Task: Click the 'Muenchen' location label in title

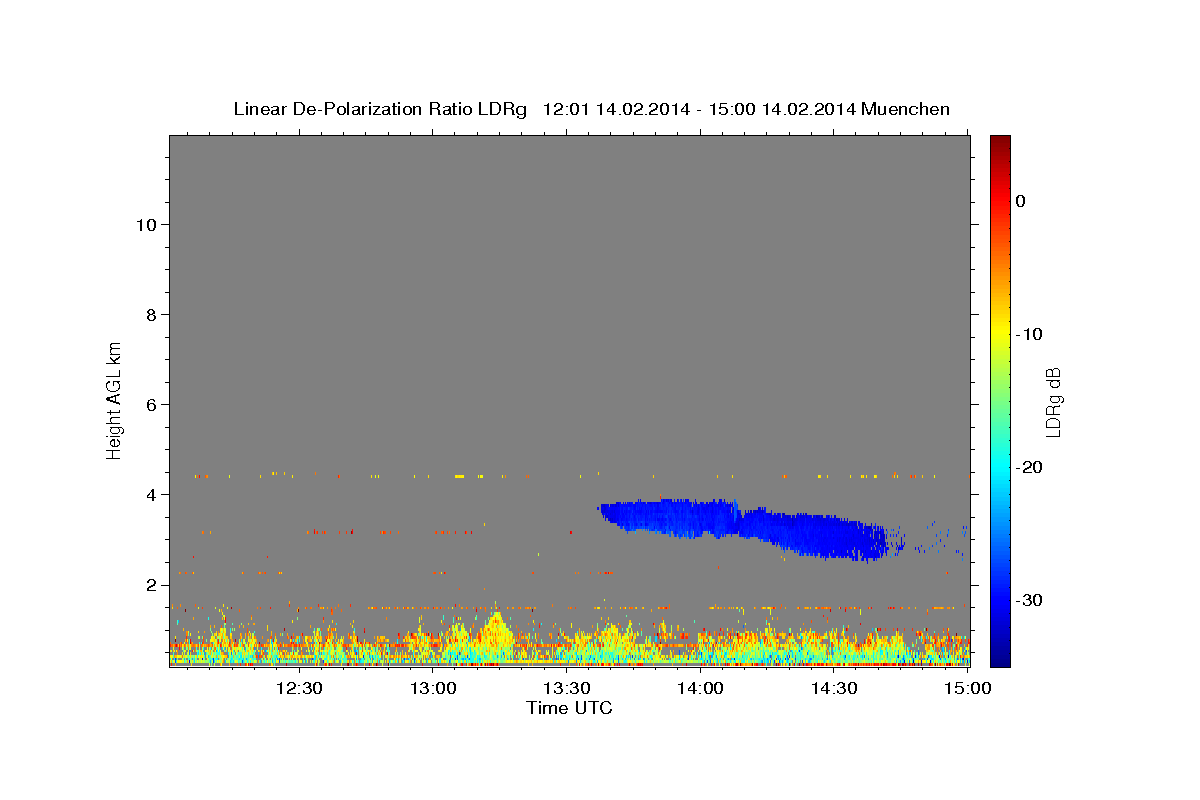Action: [x=907, y=109]
